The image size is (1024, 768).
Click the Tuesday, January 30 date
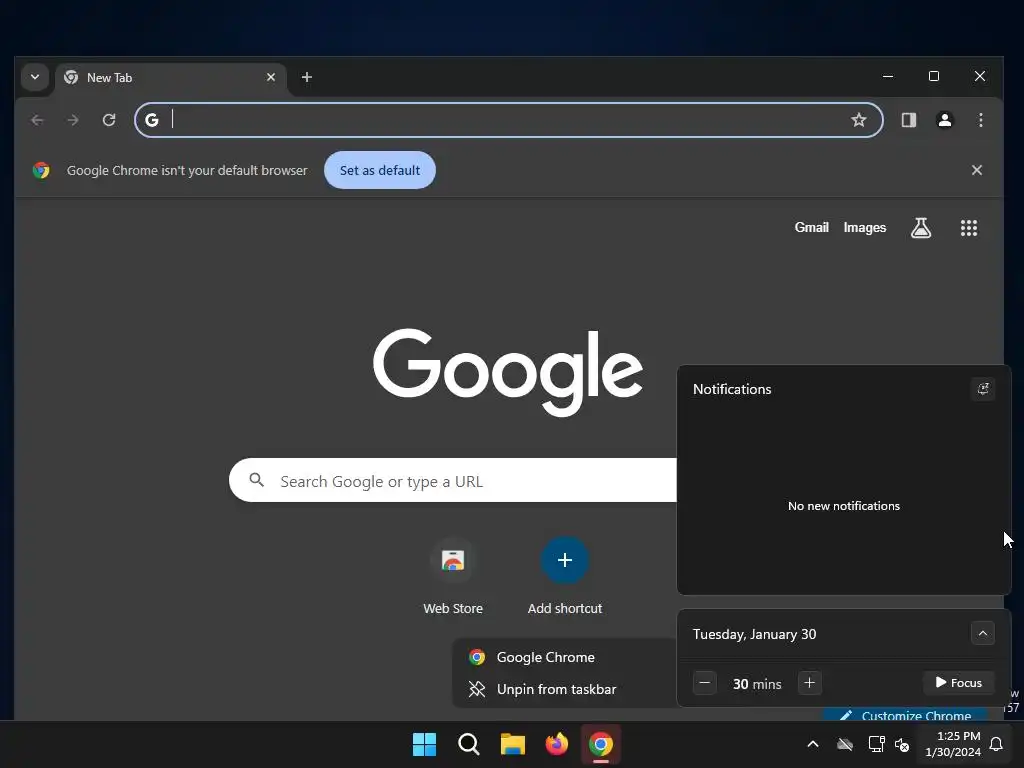pyautogui.click(x=754, y=634)
